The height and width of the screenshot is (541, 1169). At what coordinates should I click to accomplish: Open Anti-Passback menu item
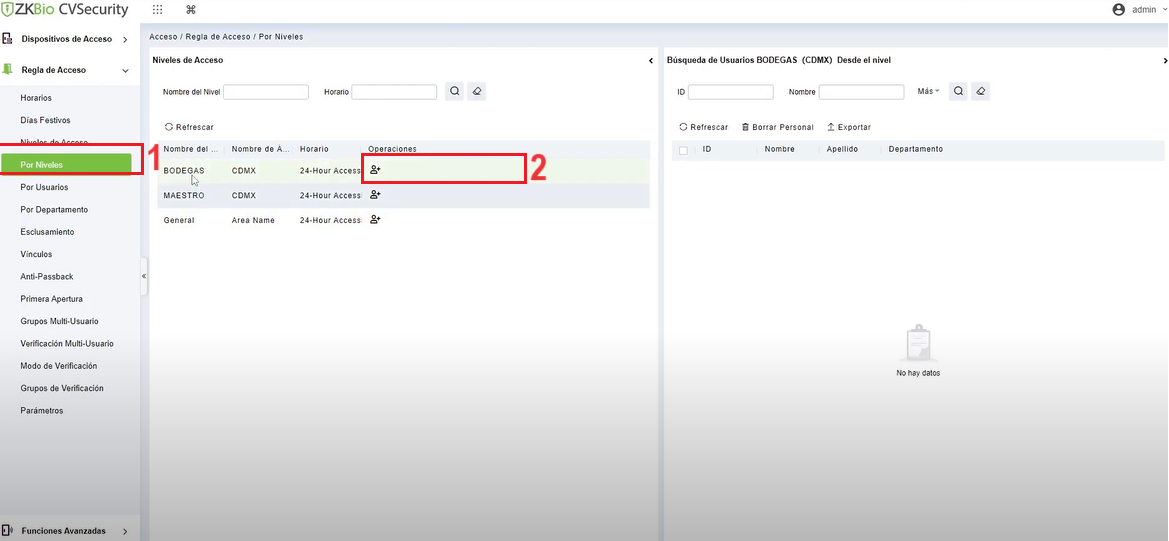point(47,277)
